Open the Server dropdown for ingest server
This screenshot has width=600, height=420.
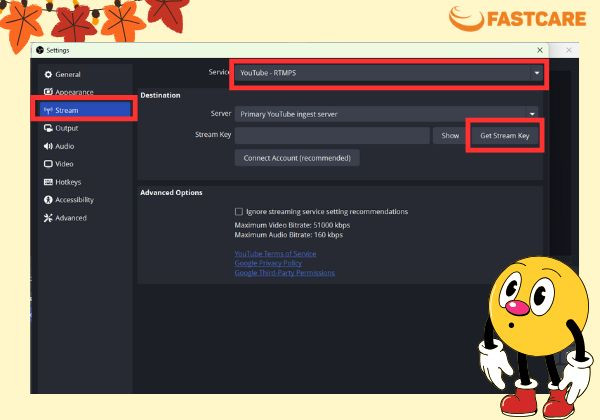pos(386,114)
